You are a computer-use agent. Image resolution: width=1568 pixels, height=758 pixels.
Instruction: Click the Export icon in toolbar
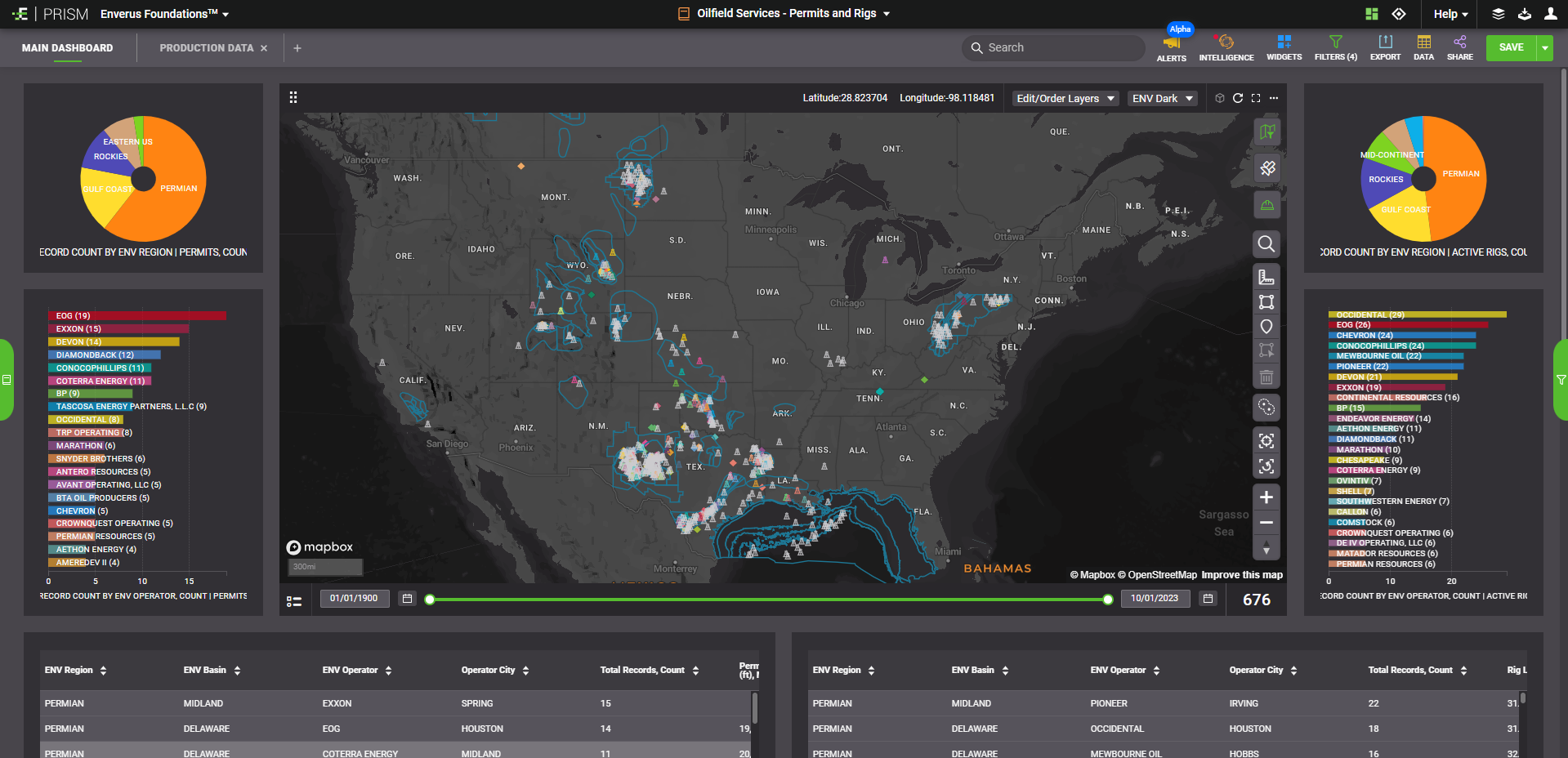(1385, 47)
